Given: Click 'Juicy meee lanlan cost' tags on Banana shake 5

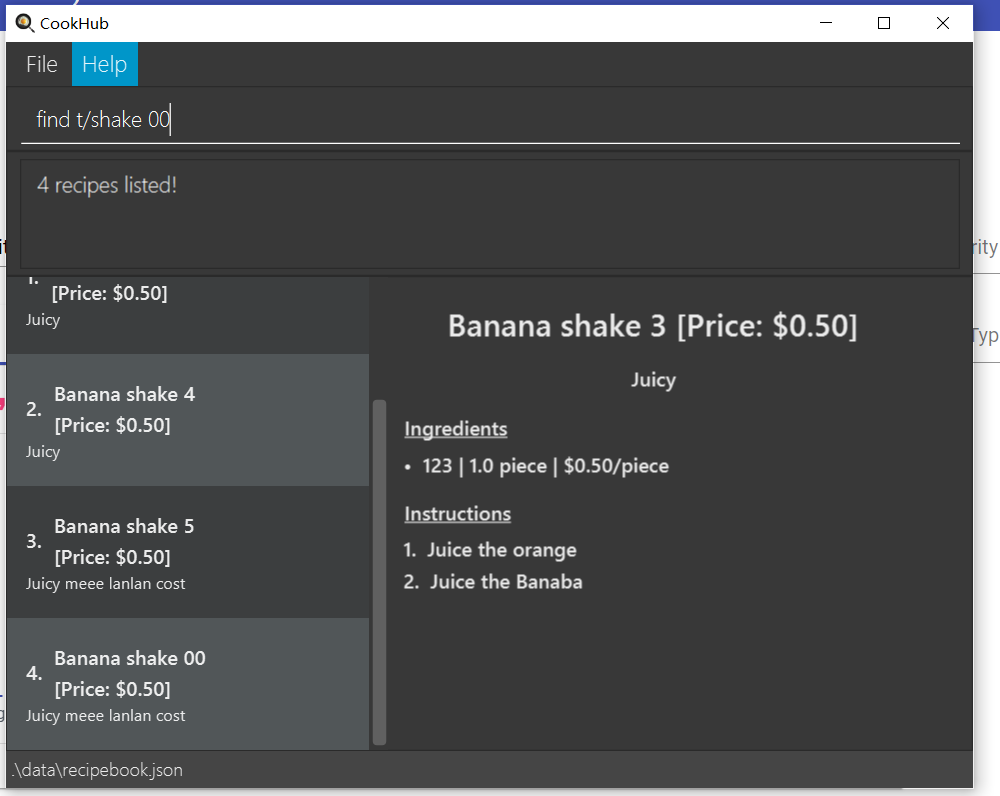Looking at the screenshot, I should click(x=105, y=584).
